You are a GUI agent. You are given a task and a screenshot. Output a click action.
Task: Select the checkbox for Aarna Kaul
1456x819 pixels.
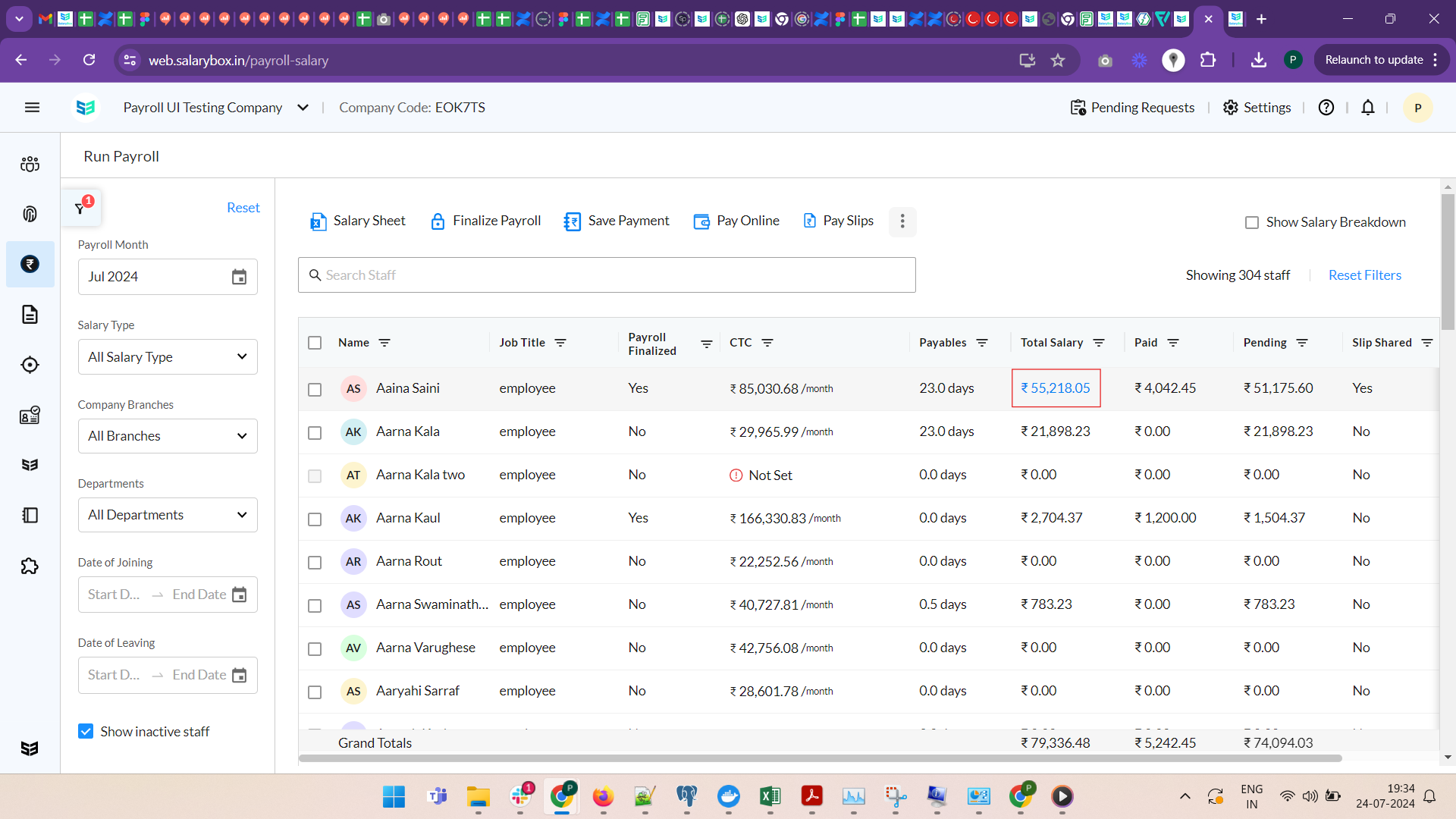315,519
